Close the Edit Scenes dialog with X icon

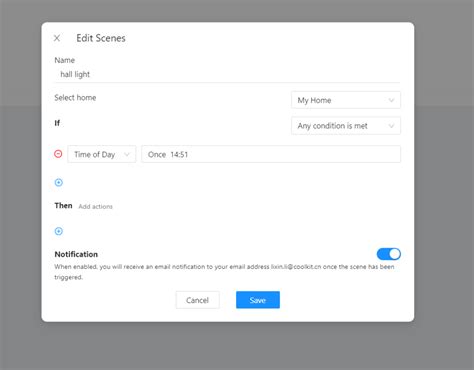click(57, 38)
